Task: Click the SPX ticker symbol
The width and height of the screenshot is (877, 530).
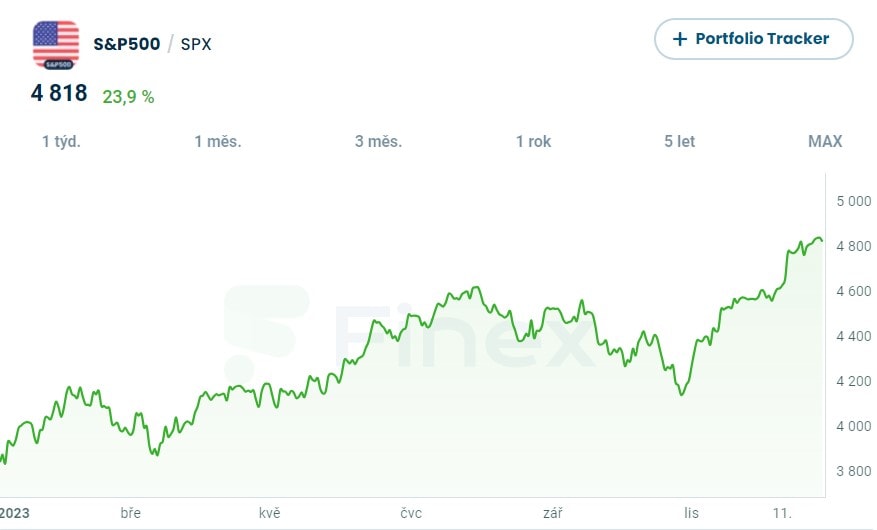Action: 196,44
